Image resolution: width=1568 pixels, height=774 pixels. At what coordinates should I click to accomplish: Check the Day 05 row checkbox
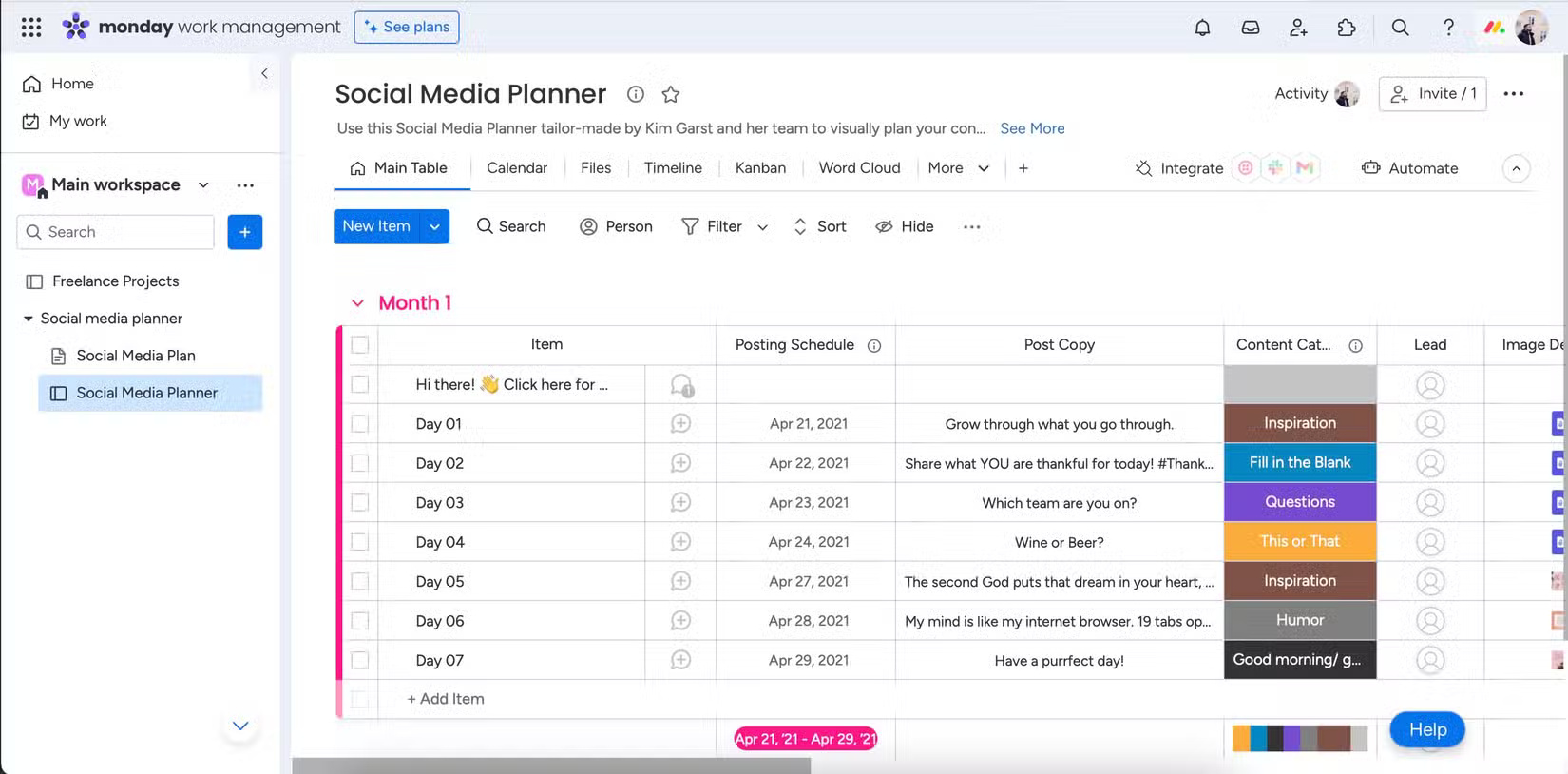coord(360,582)
